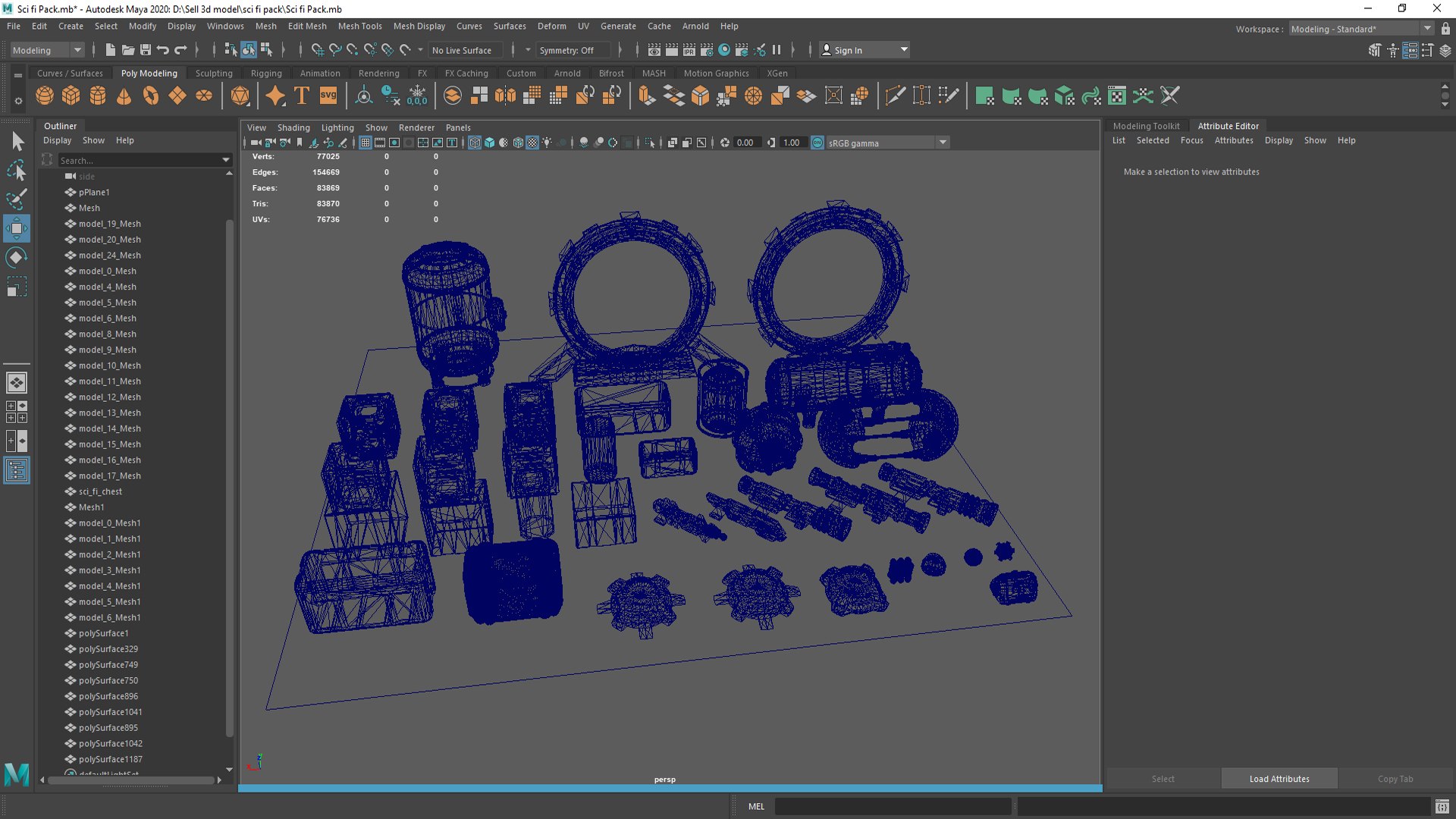The height and width of the screenshot is (819, 1456).
Task: Open the Sign In dropdown arrow
Action: [904, 50]
